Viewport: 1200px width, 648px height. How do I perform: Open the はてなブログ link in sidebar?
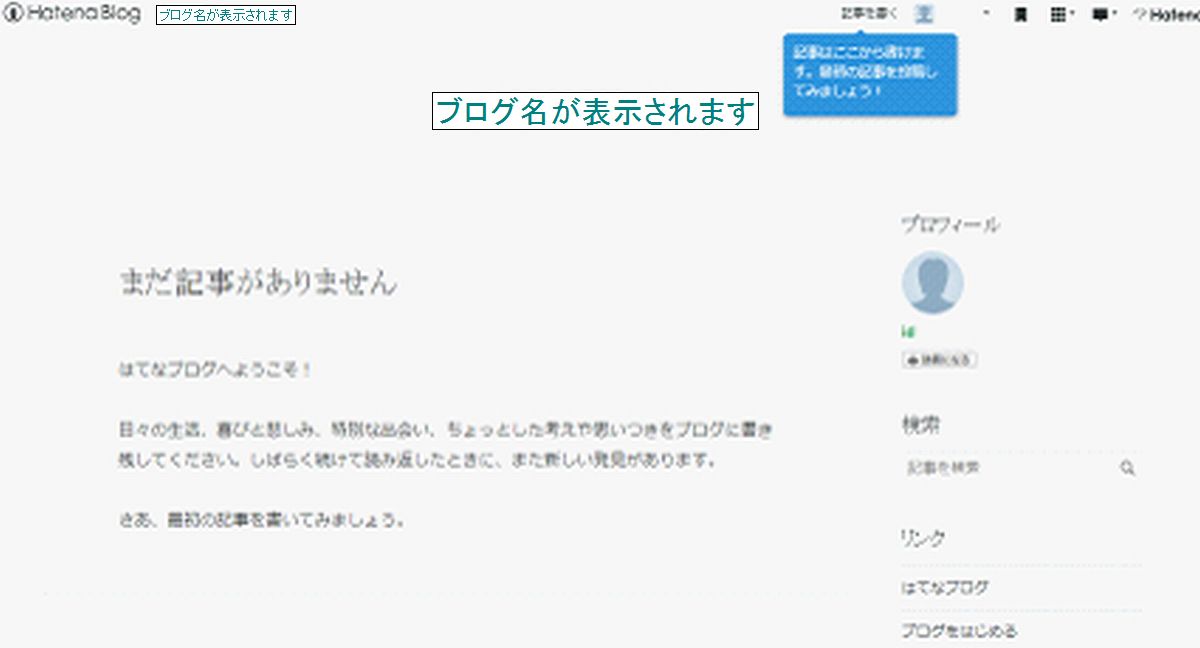[943, 586]
